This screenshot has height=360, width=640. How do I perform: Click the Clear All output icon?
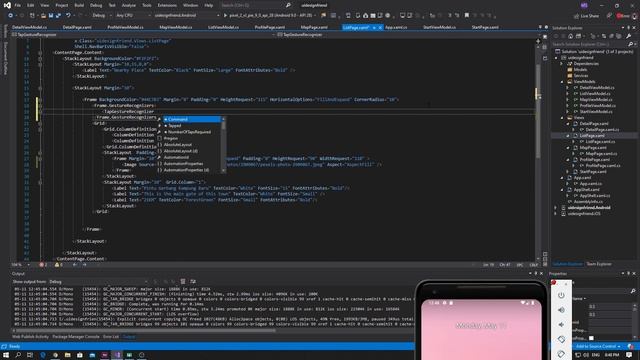[183, 282]
